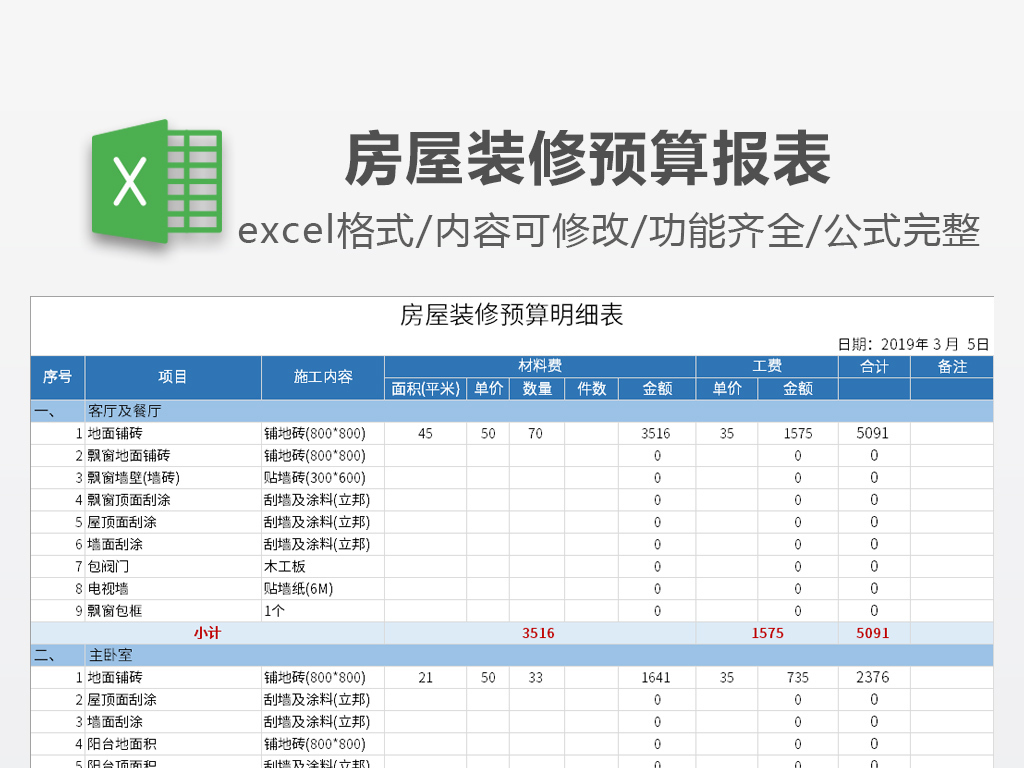1024x768 pixels.
Task: Select the 贴墙纸(6M) cell
Action: click(x=298, y=589)
